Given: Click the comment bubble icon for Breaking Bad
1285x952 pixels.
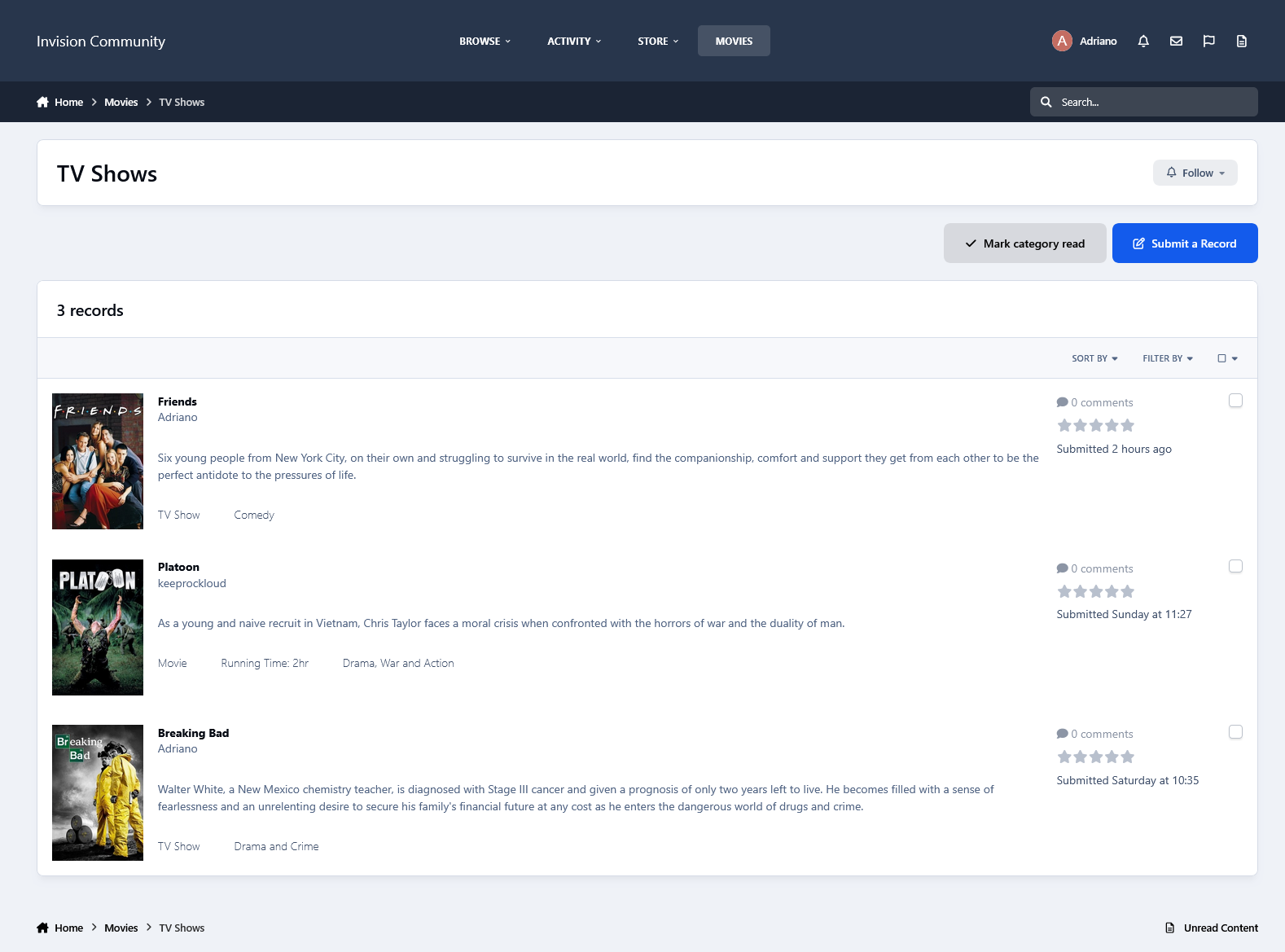Looking at the screenshot, I should click(x=1062, y=734).
